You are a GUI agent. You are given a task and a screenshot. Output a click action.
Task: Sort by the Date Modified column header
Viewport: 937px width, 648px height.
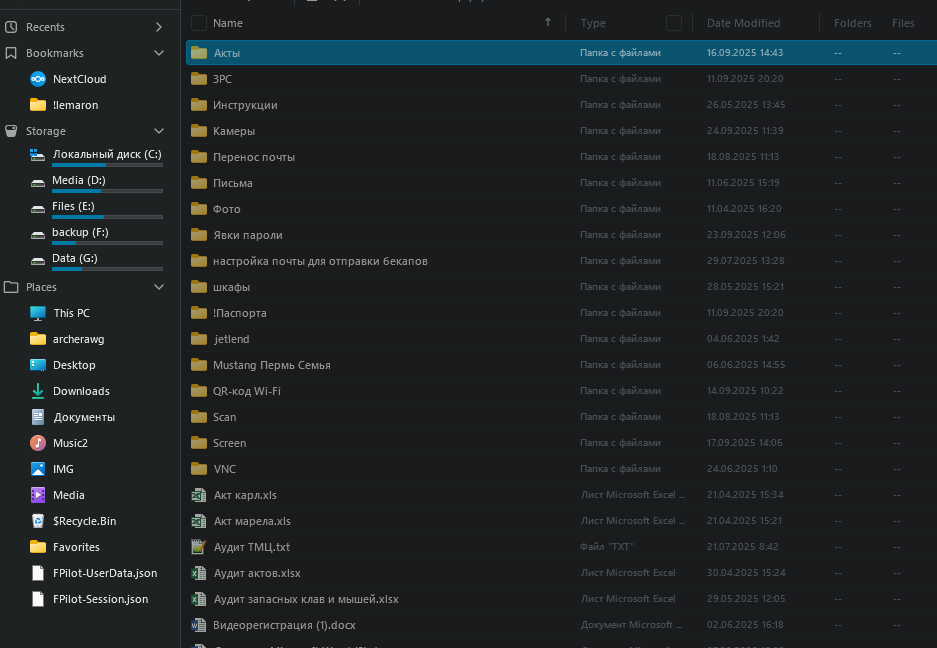[x=743, y=23]
